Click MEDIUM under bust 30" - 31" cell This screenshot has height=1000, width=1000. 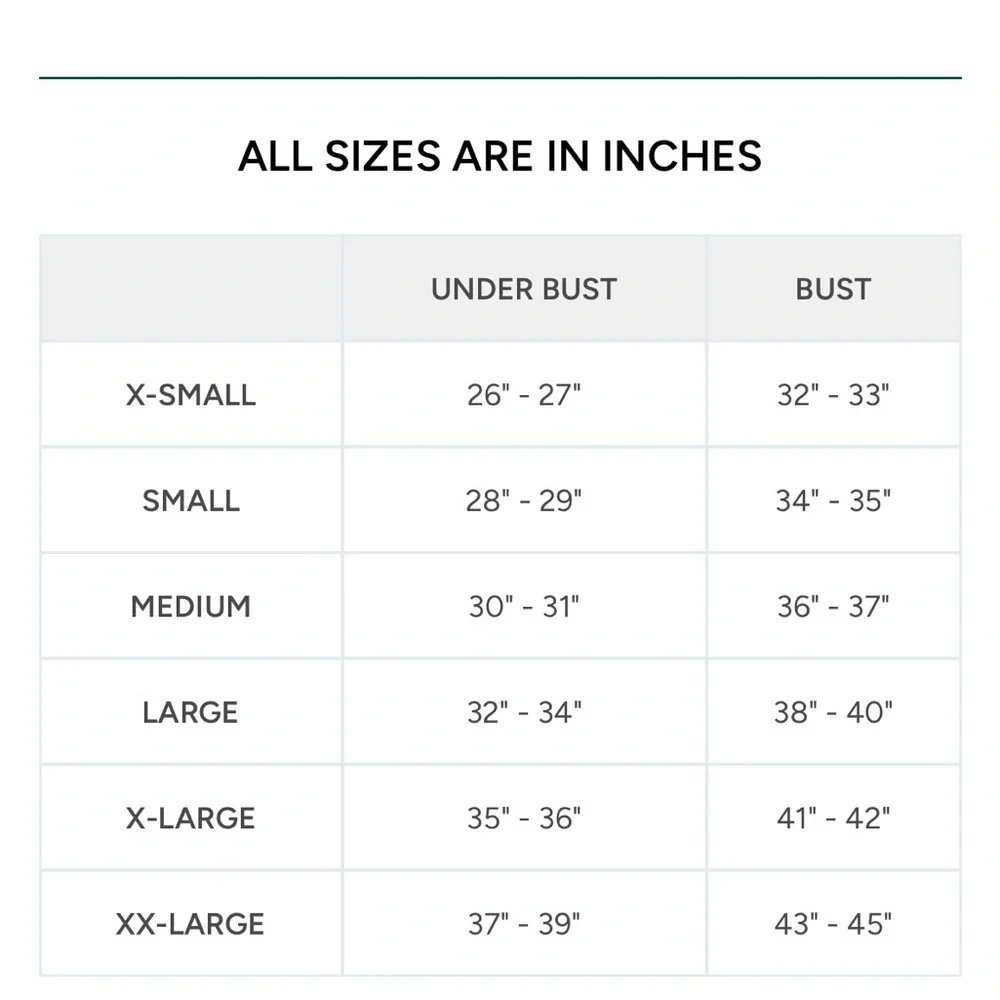[x=524, y=607]
